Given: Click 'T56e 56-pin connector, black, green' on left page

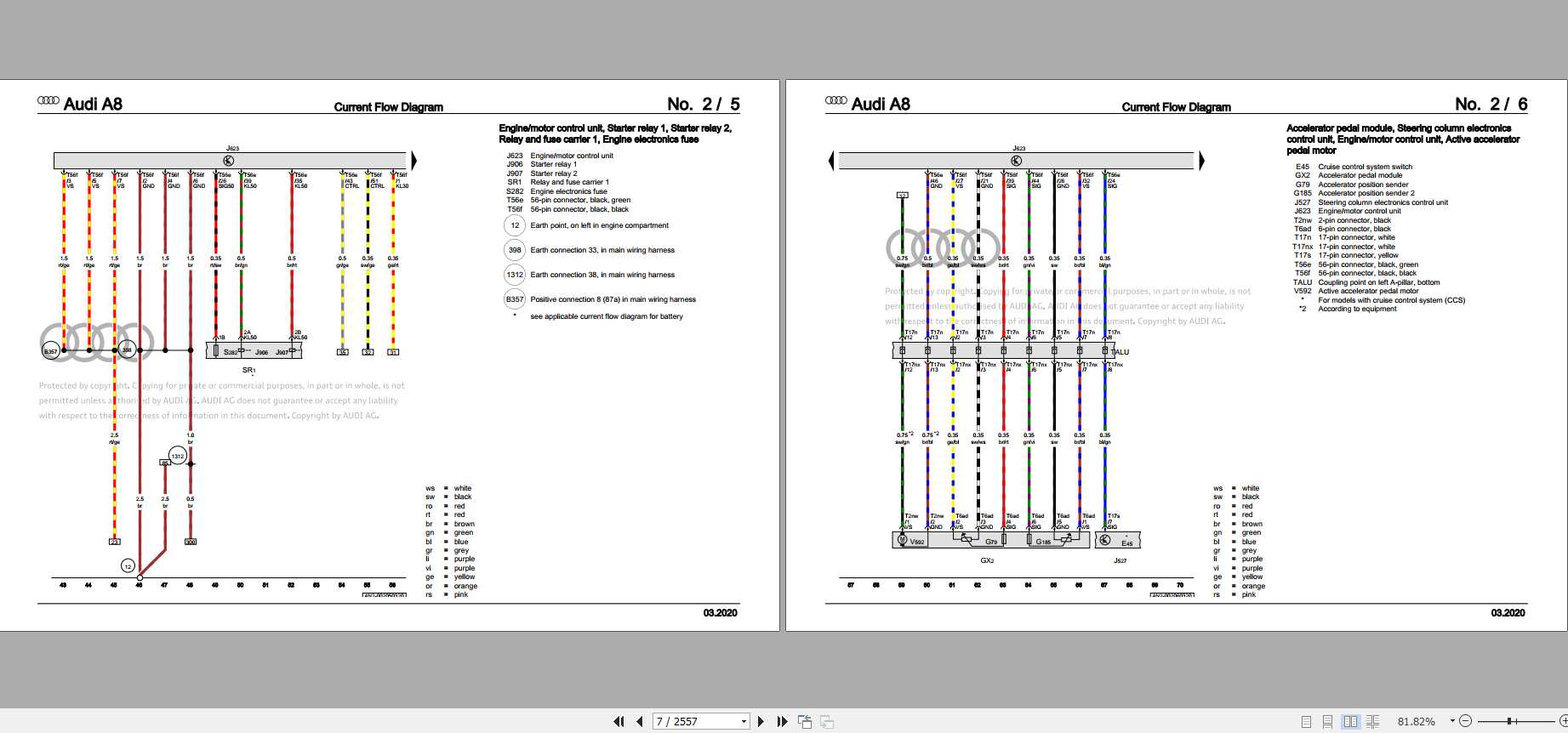Looking at the screenshot, I should (568, 200).
